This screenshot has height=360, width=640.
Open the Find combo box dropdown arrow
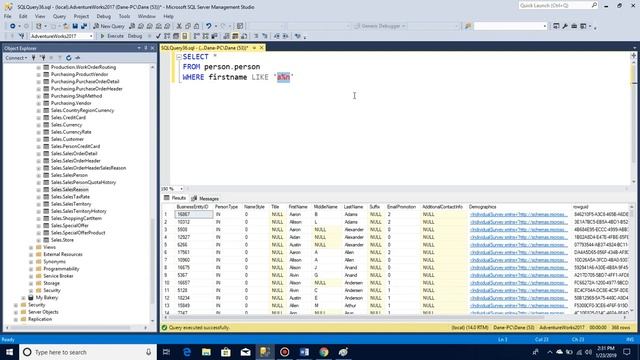(x=544, y=26)
